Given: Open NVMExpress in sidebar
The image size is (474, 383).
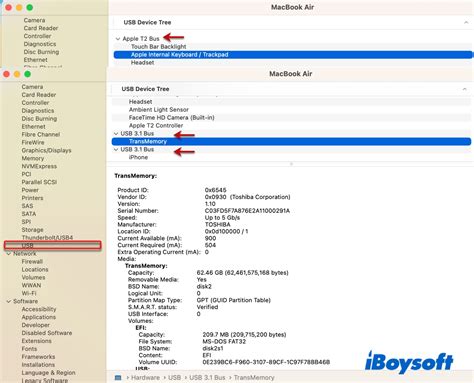Looking at the screenshot, I should point(39,166).
